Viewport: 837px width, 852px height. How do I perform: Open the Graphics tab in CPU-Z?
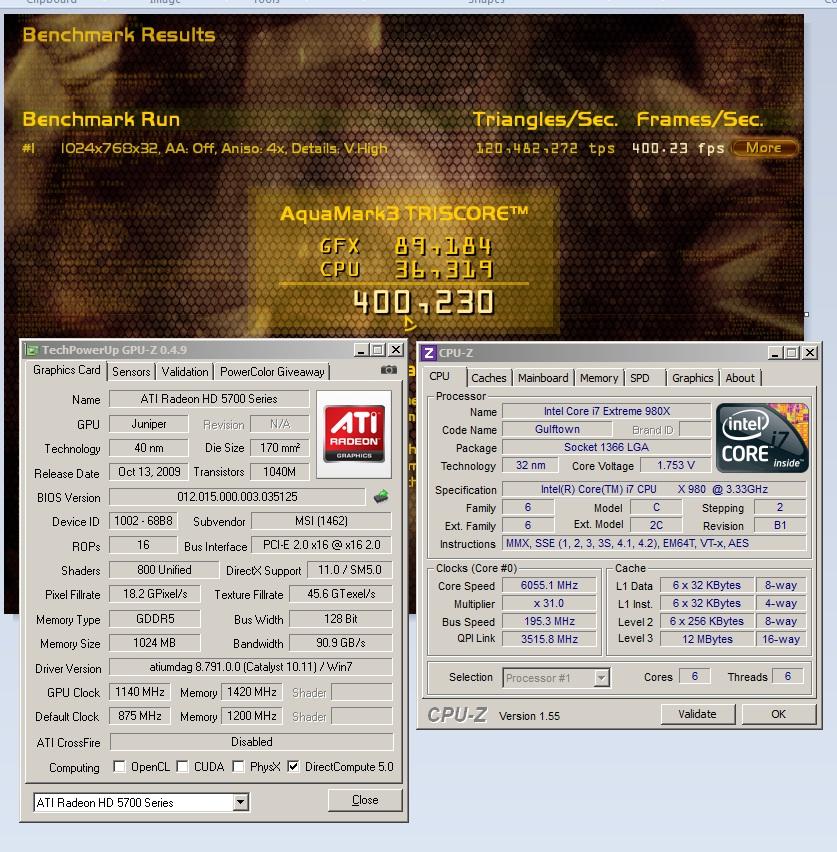(x=692, y=378)
